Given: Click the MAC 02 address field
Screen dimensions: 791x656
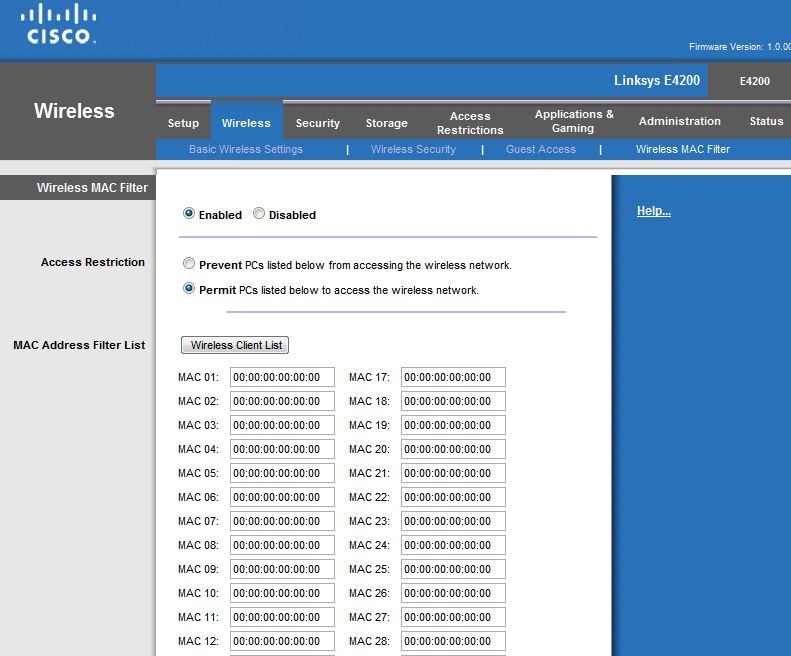Looking at the screenshot, I should pyautogui.click(x=282, y=401).
